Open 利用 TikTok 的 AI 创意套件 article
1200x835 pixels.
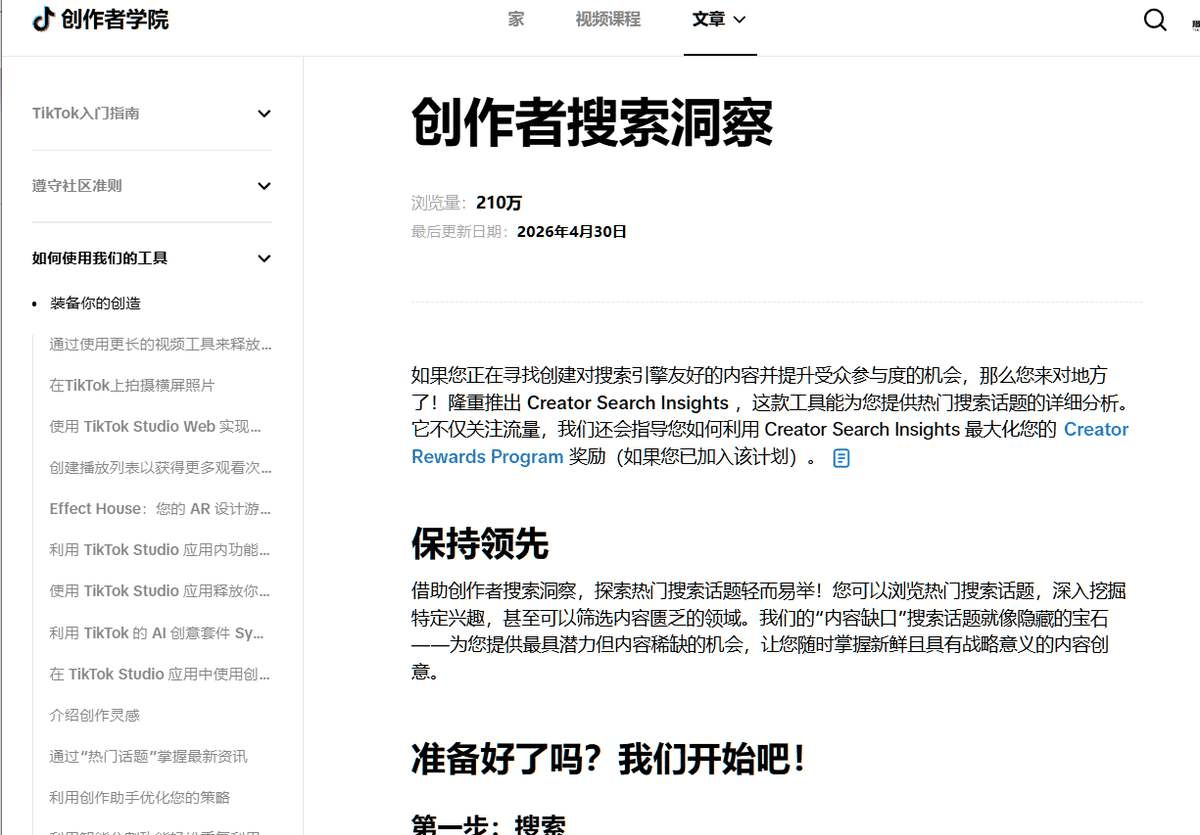(x=157, y=633)
